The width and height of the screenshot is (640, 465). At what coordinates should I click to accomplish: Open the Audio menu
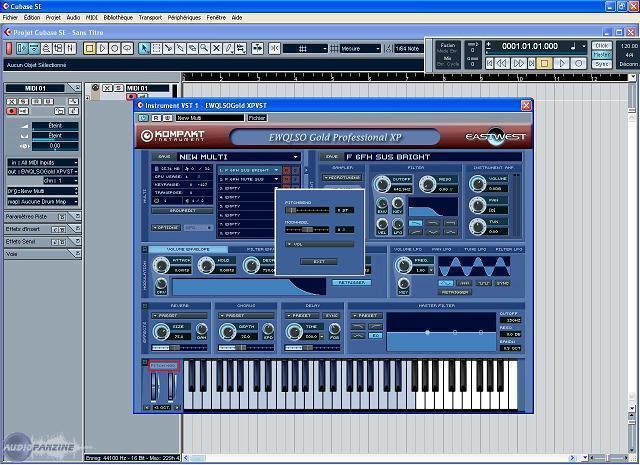click(x=73, y=18)
